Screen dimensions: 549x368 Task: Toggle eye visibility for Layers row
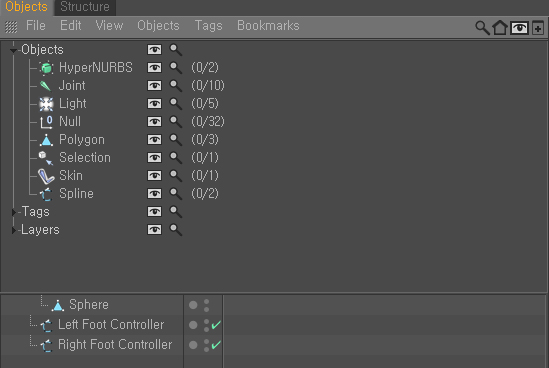coord(154,230)
